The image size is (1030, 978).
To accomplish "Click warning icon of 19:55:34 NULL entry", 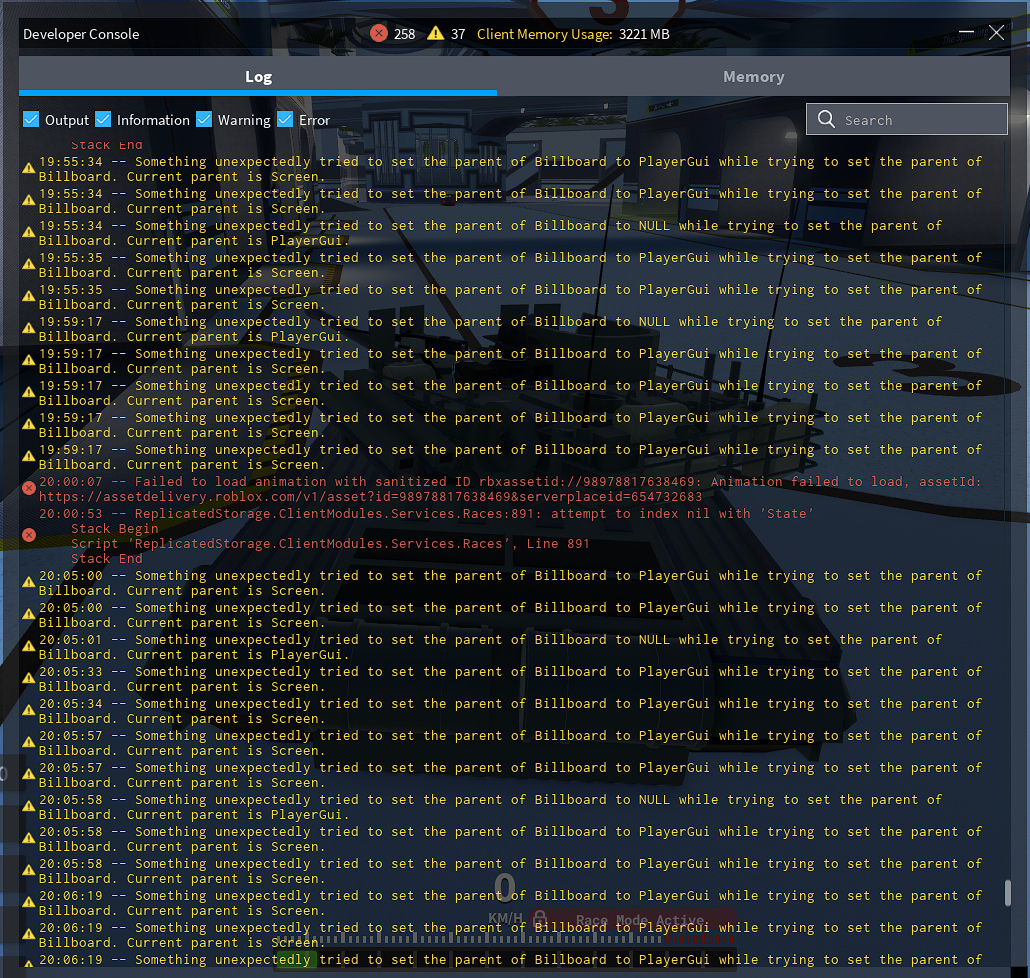I will pyautogui.click(x=28, y=233).
